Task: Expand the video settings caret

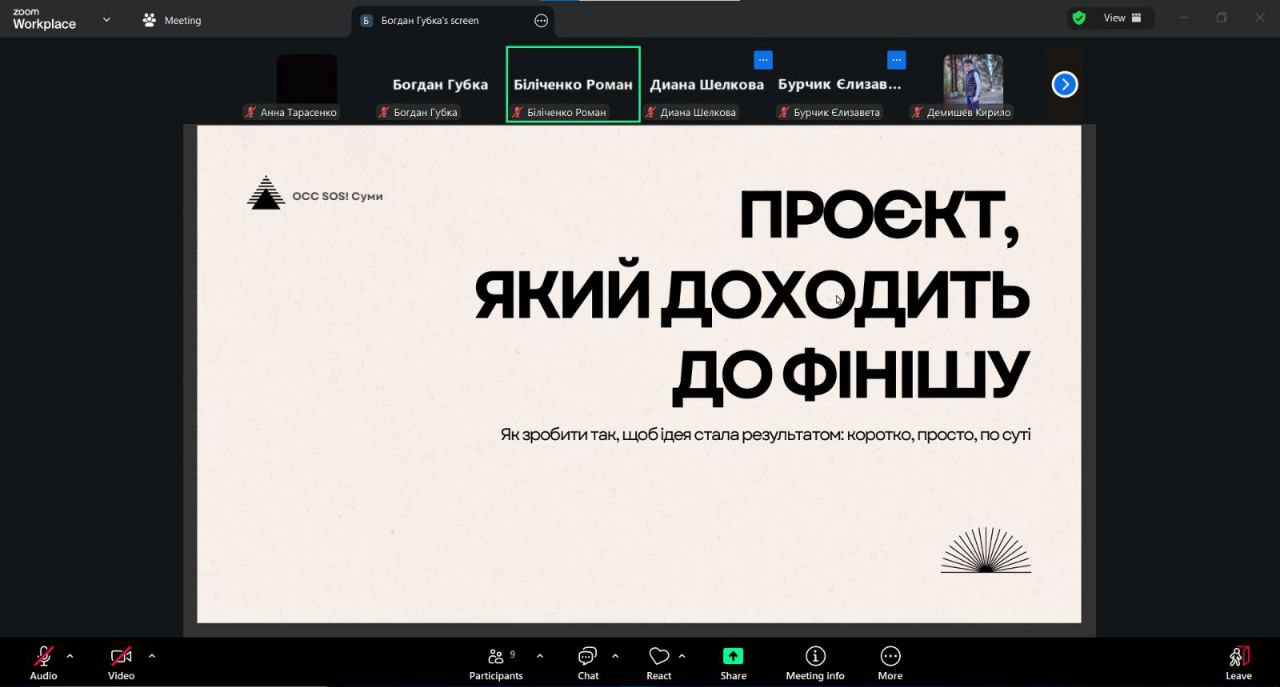Action: tap(152, 656)
